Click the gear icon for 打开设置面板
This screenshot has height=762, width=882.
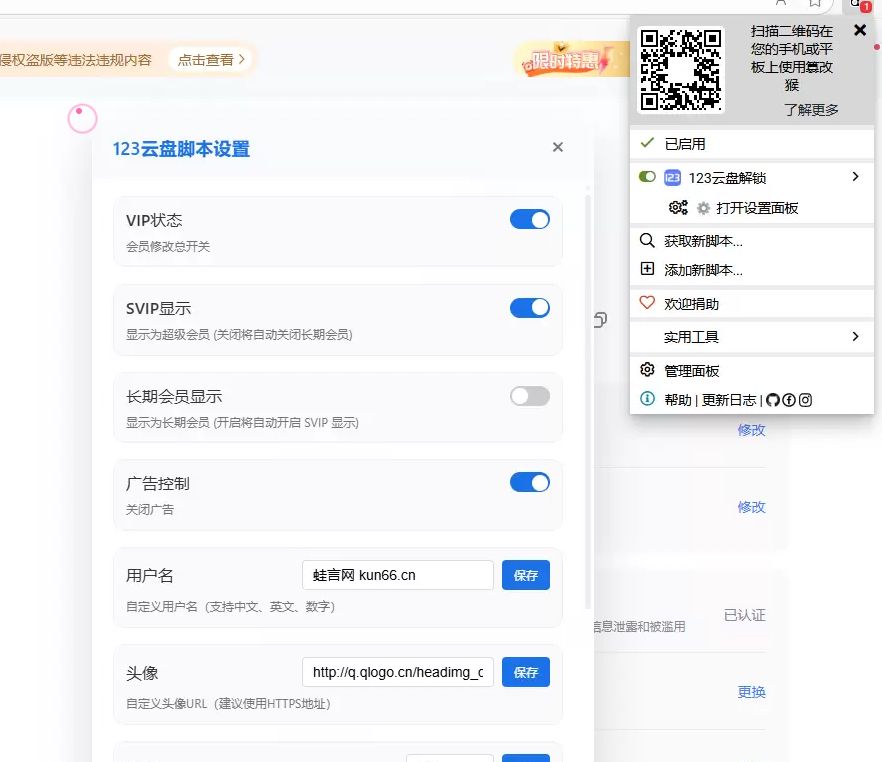pos(702,208)
